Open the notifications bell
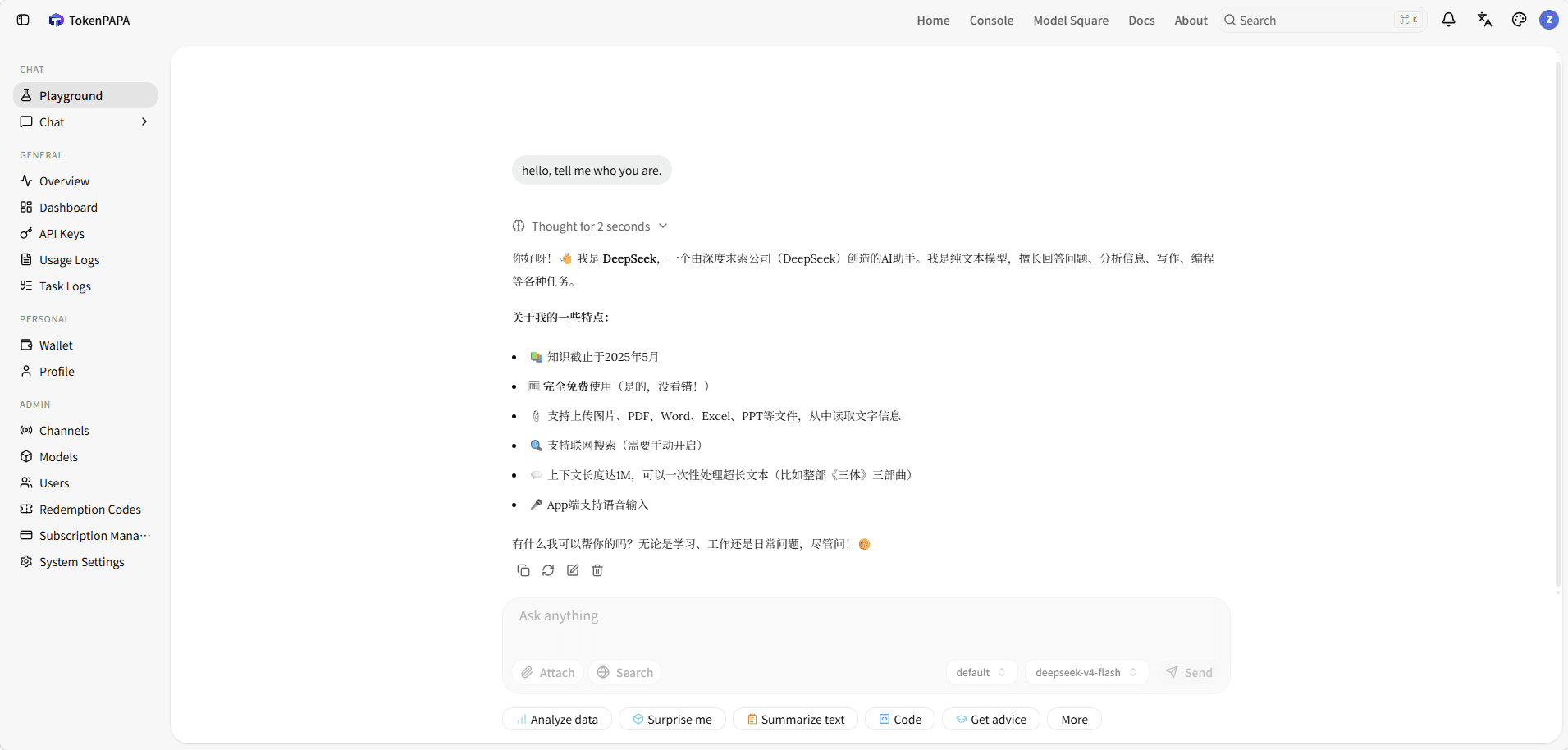Viewport: 1568px width, 750px height. coord(1449,20)
